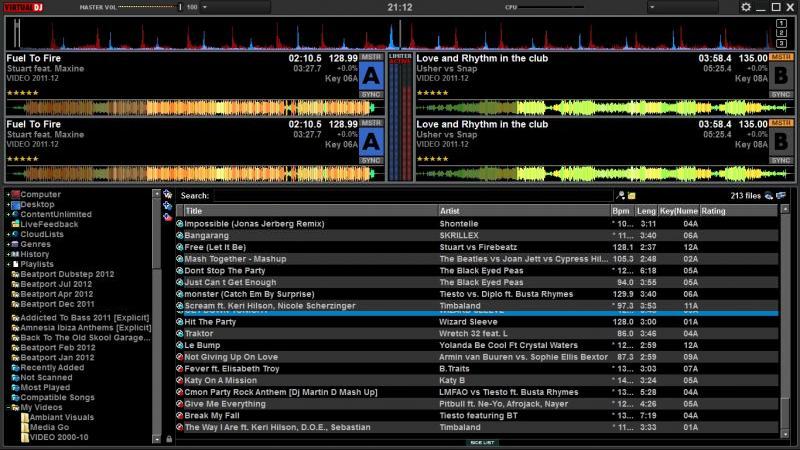800x450 pixels.
Task: Expand the Desktop tree node
Action: pyautogui.click(x=8, y=205)
